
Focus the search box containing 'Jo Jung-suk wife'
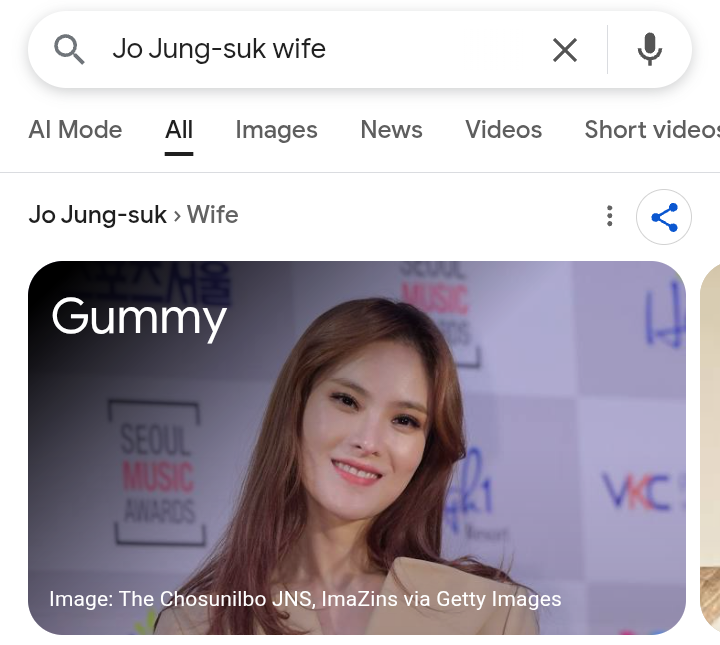point(321,49)
